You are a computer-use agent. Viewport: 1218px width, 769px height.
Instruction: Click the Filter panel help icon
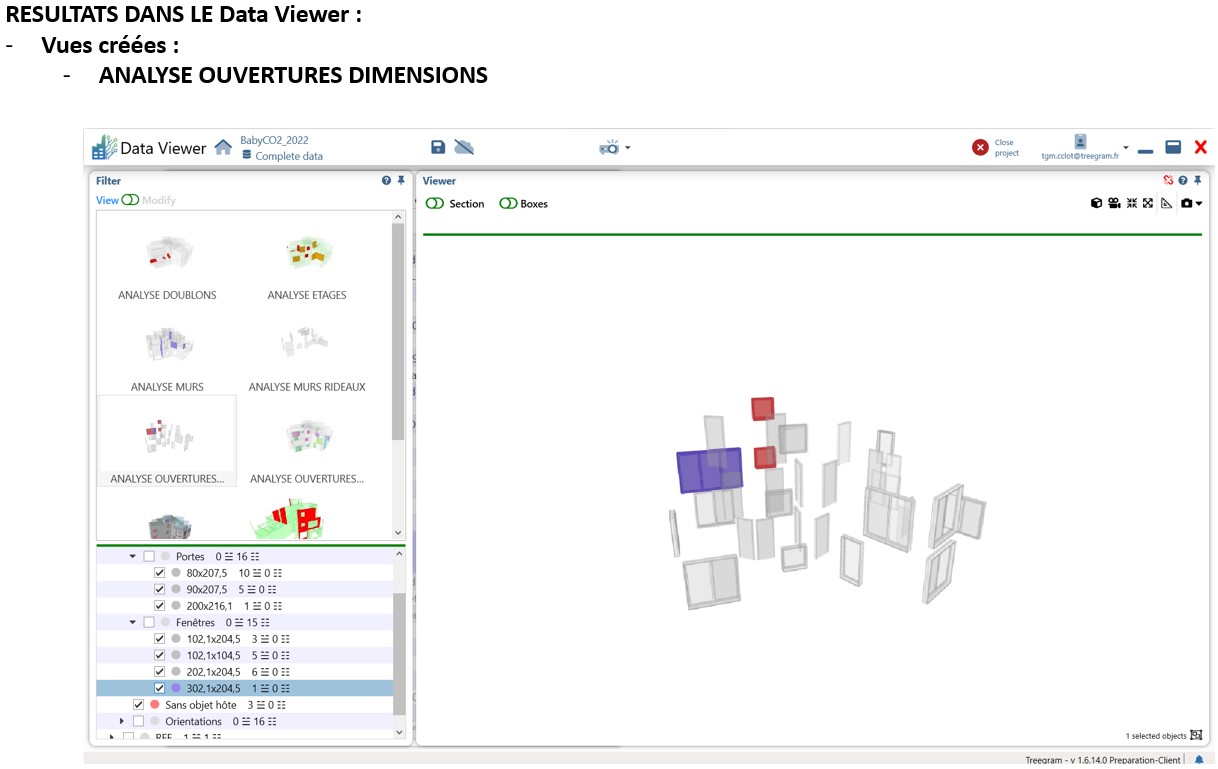pos(386,181)
